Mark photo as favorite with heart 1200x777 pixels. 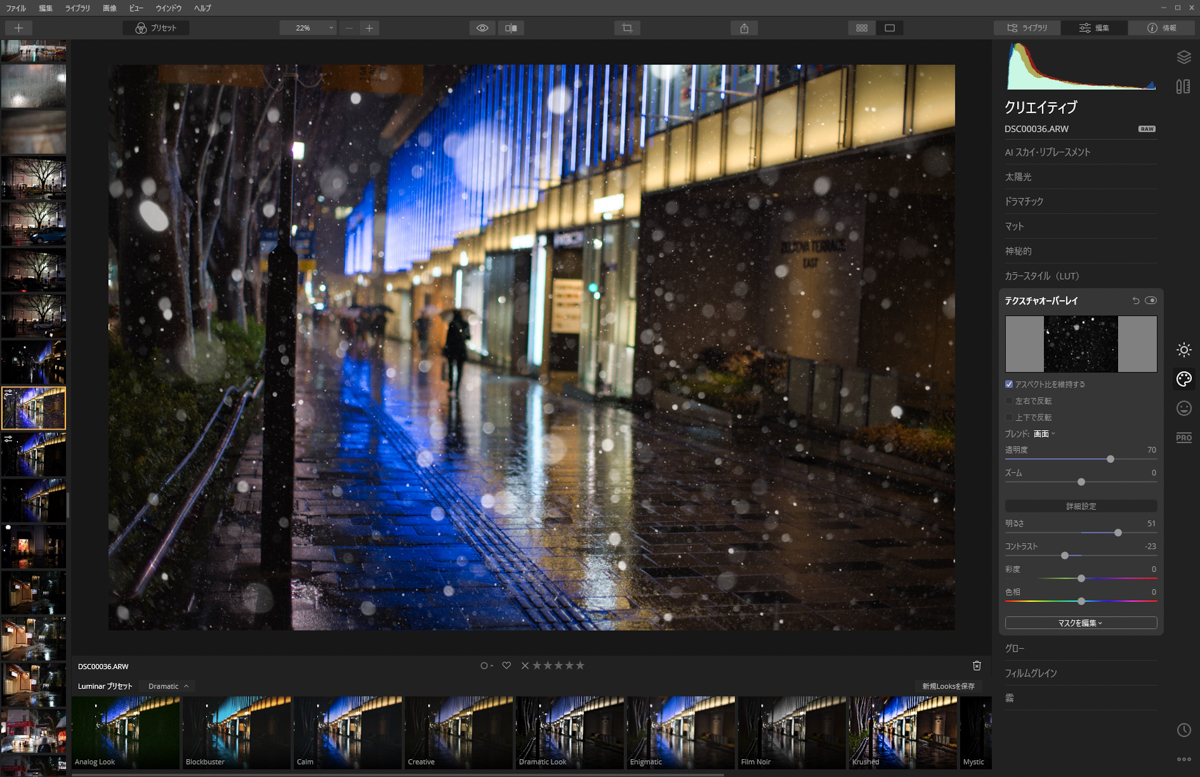pos(507,666)
